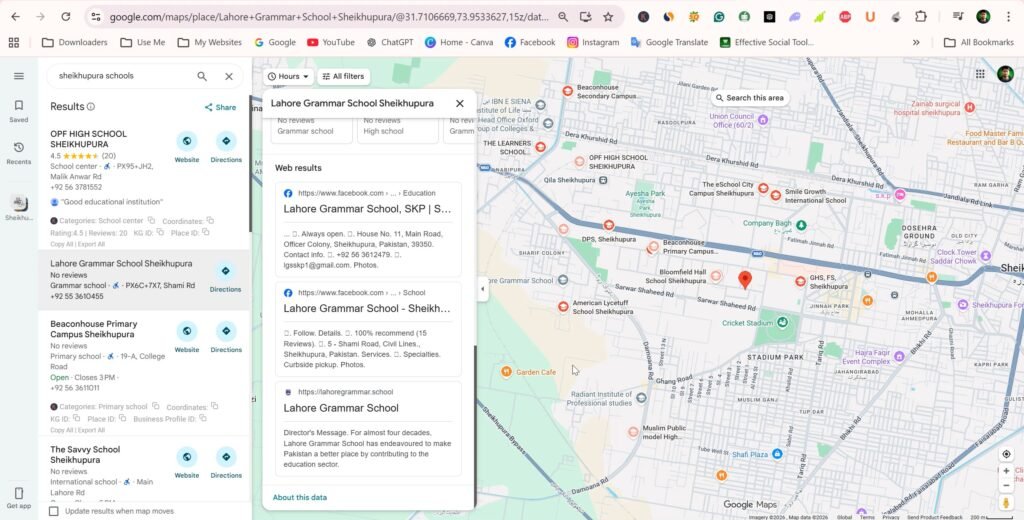This screenshot has height=520, width=1024.
Task: Open Recents in the sidebar
Action: pos(19,153)
